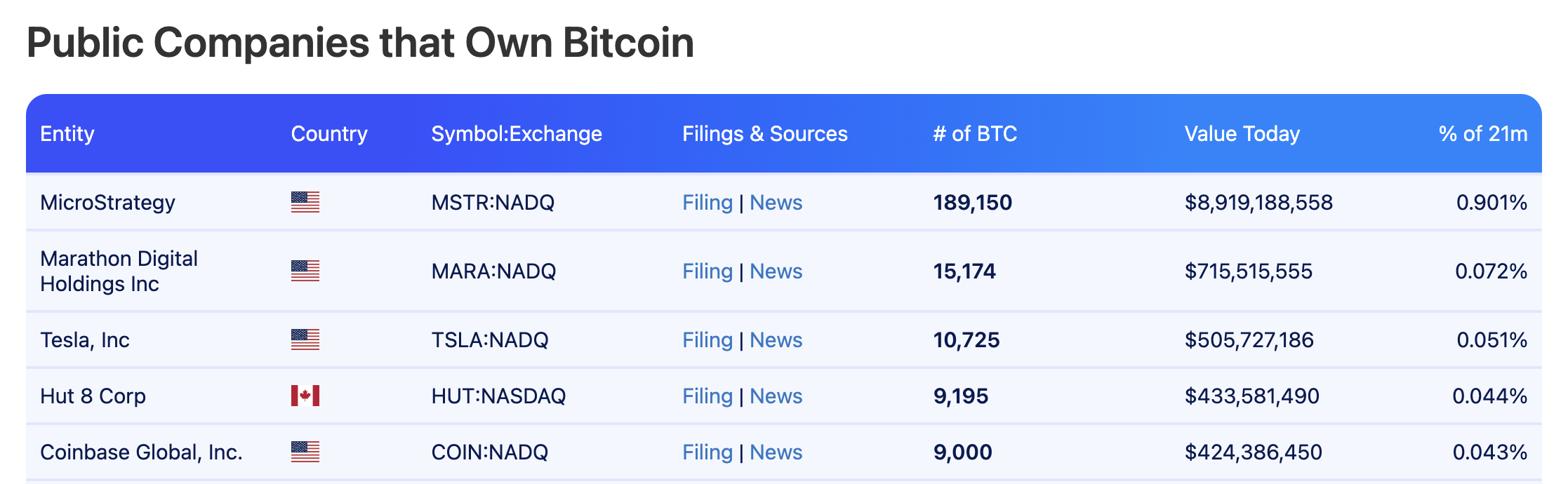Click the Country column header
1568x484 pixels.
pyautogui.click(x=328, y=133)
